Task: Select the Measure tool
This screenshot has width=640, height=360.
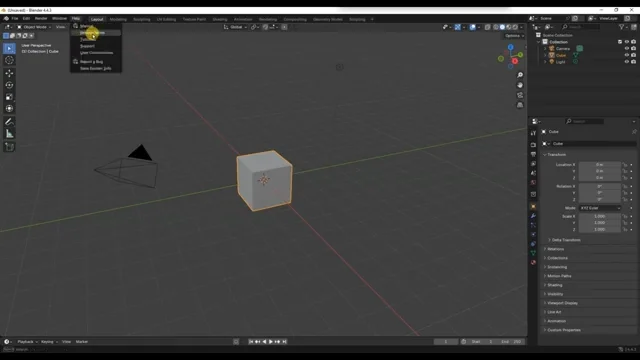Action: (x=9, y=134)
